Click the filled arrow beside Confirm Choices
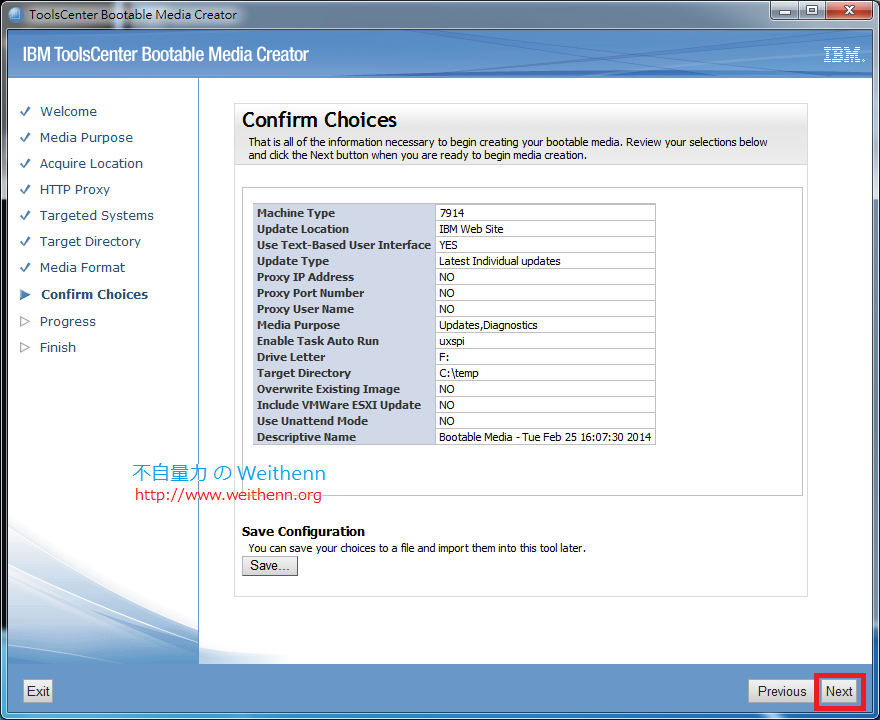Screen dimensions: 880x720 [x=25, y=295]
